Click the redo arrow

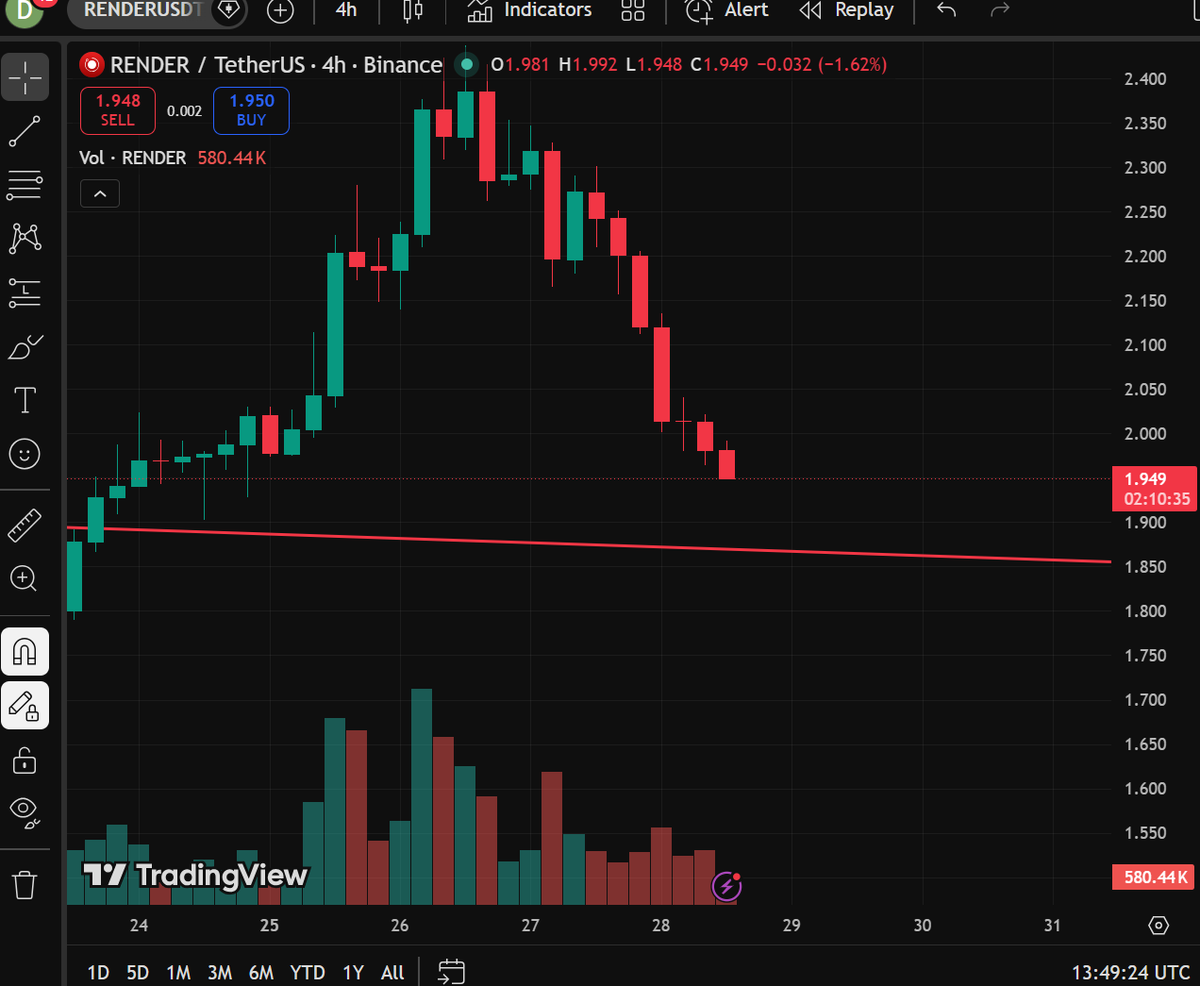click(x=999, y=10)
